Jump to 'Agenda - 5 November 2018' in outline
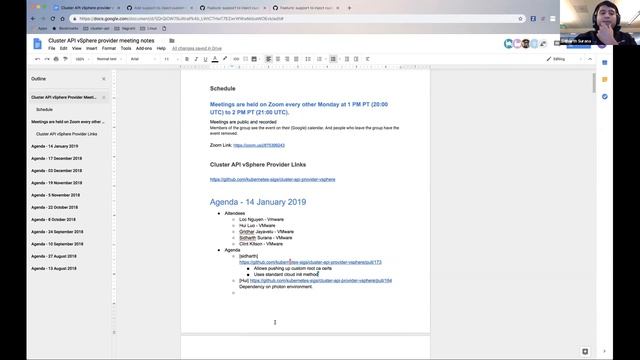Screen dimensions: 640x360 pyautogui.click(x=56, y=195)
